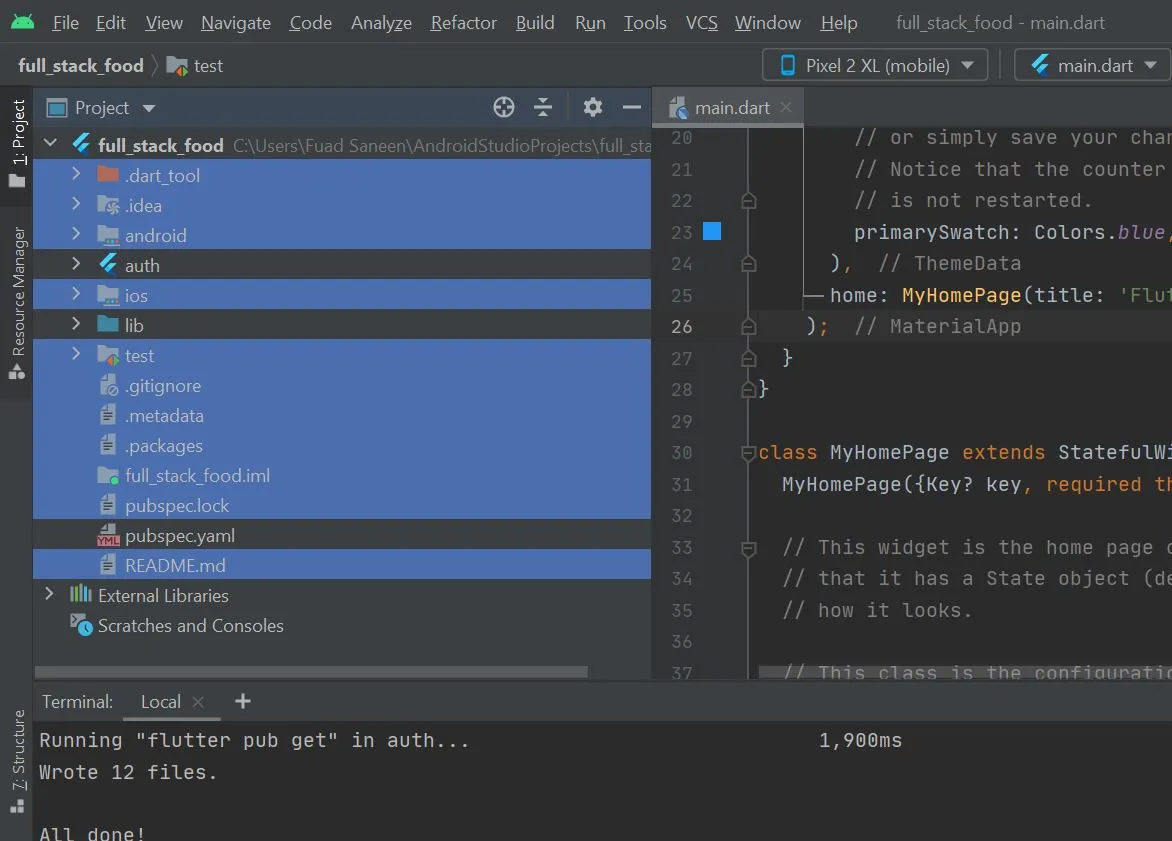This screenshot has width=1172, height=841.
Task: Click the Android Studio logo icon
Action: coord(22,22)
